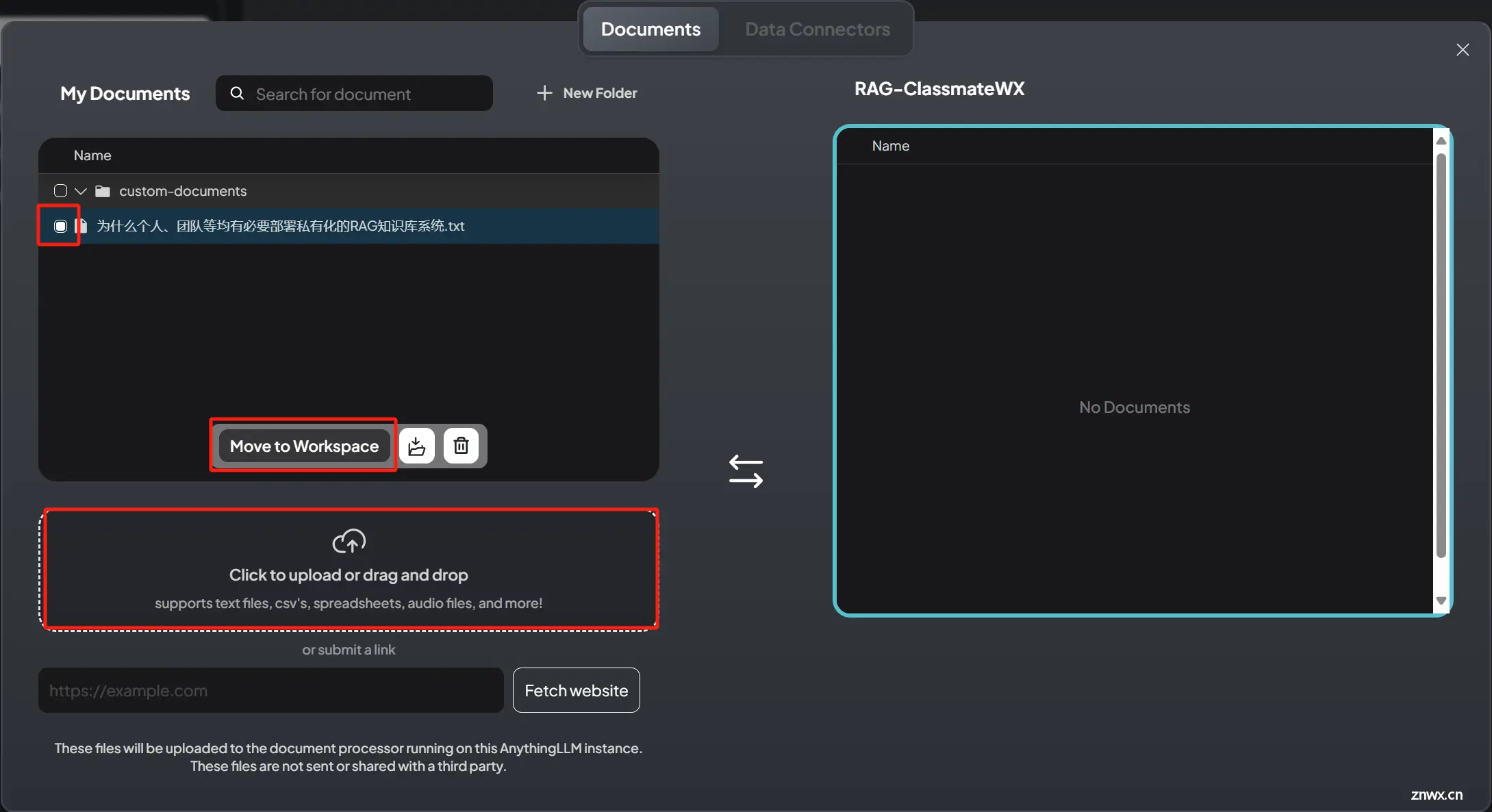The height and width of the screenshot is (812, 1492).
Task: Click the trash delete icon button
Action: (x=461, y=446)
